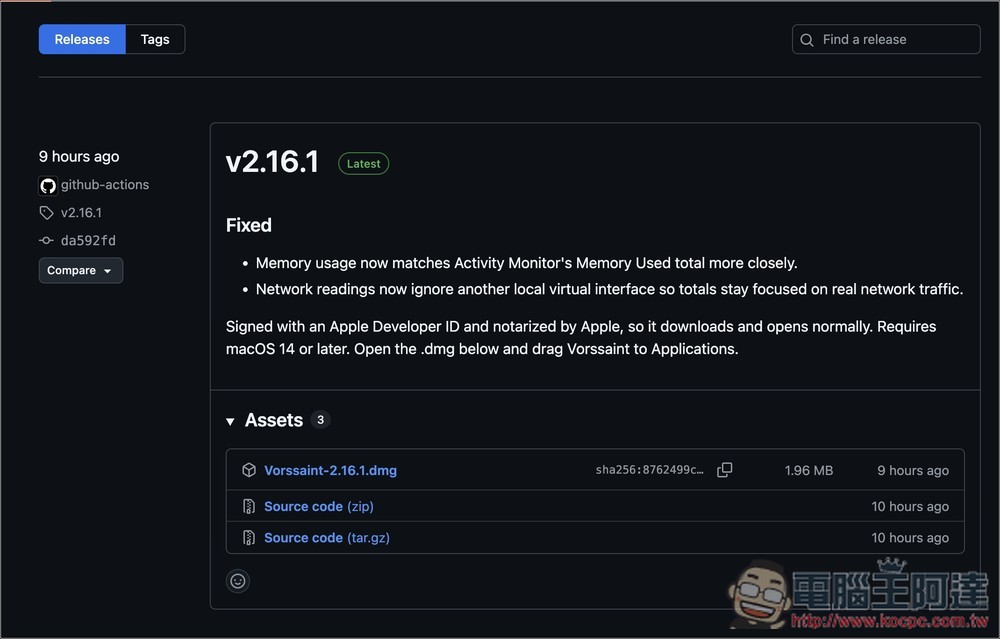Focus the Find a release search field
Screen dimensions: 1000x639
[886, 40]
